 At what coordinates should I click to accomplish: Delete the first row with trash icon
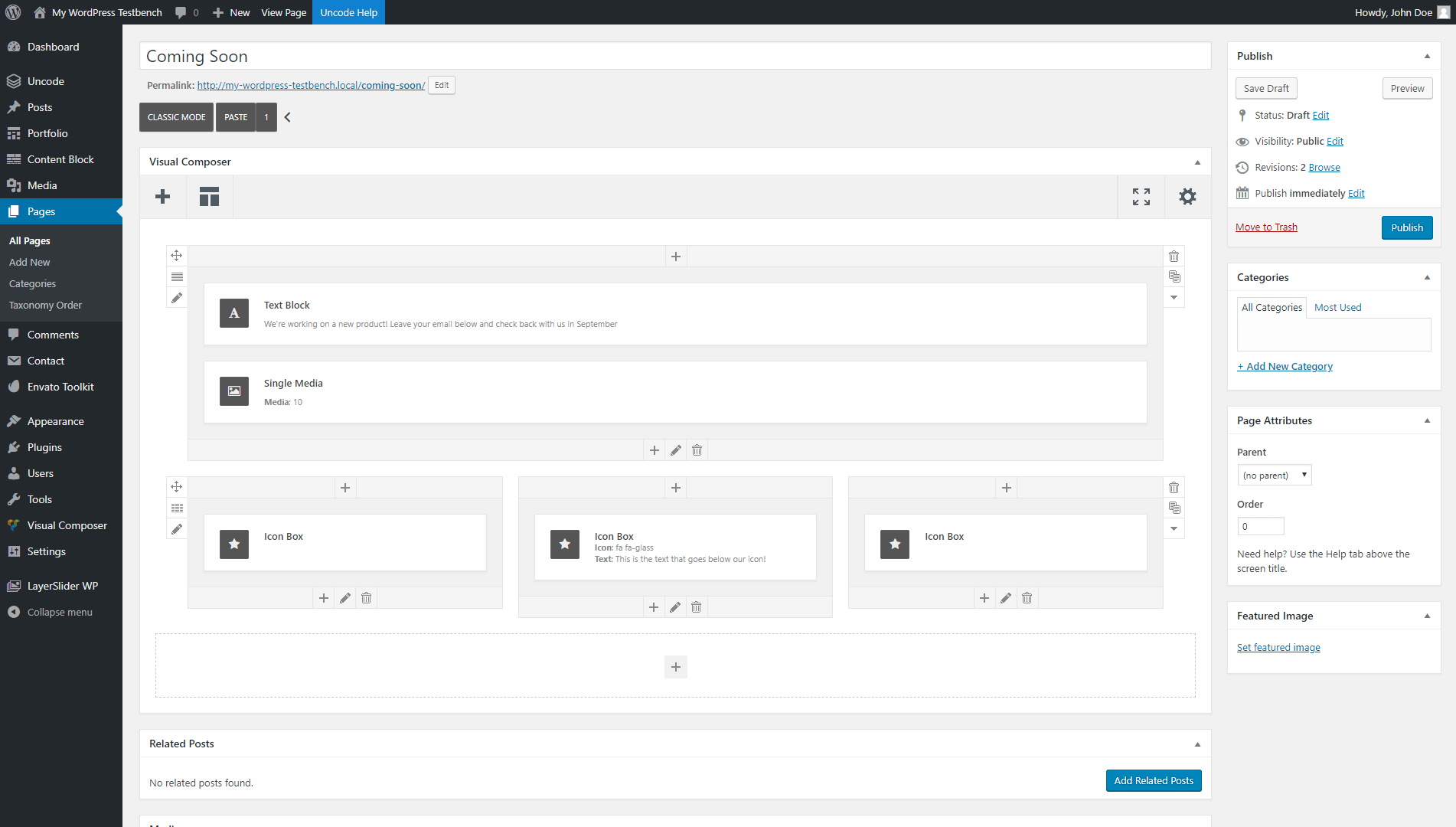click(x=1174, y=256)
